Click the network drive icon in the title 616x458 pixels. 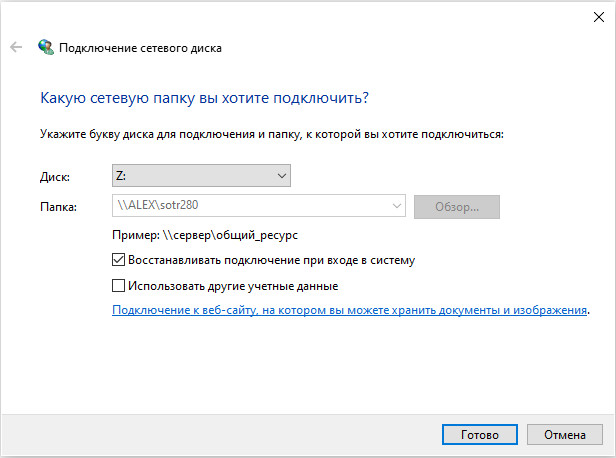46,47
